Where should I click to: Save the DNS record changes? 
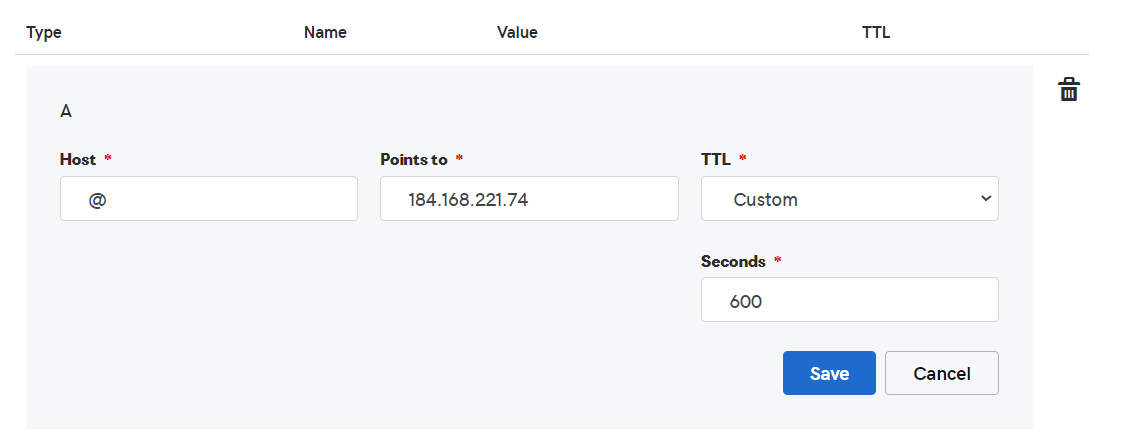point(829,373)
